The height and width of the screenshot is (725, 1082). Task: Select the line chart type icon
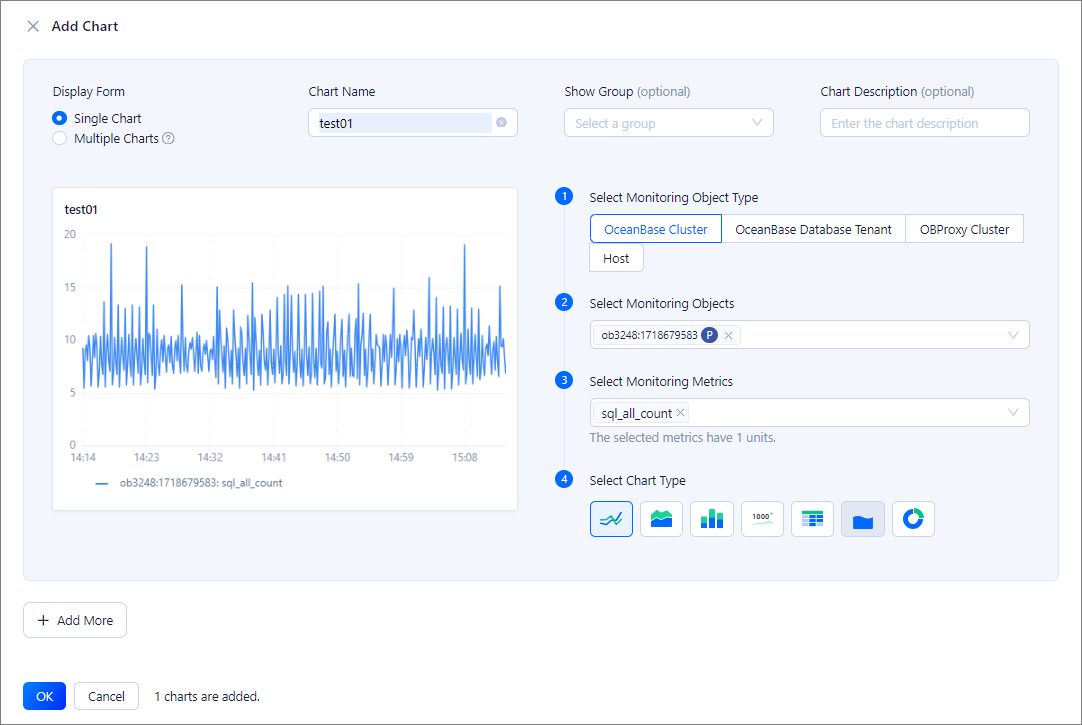tap(611, 519)
